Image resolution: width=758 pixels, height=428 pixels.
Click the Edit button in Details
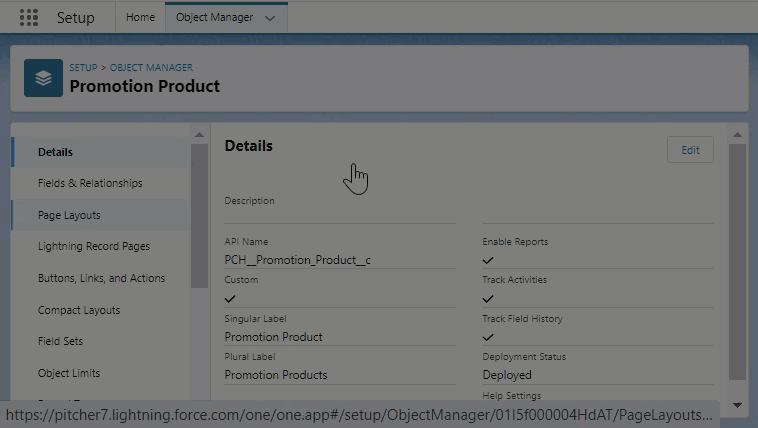690,150
